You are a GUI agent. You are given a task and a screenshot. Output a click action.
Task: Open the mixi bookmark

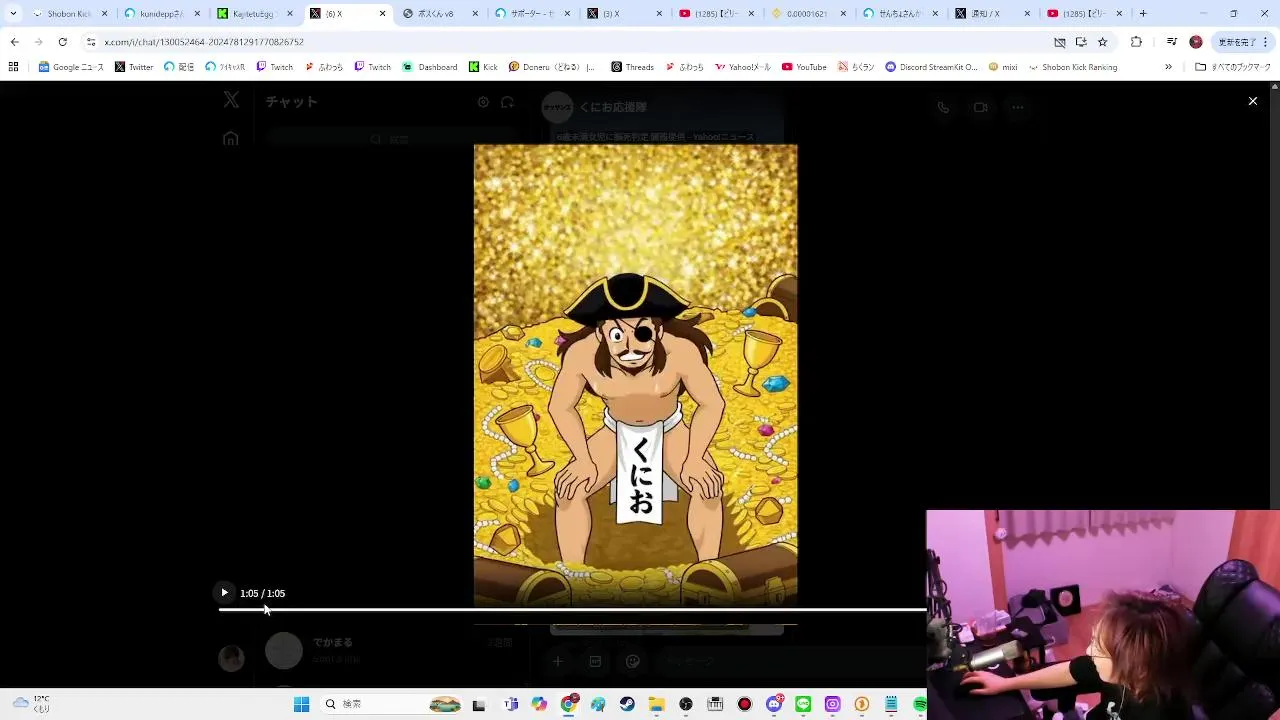pyautogui.click(x=1003, y=67)
